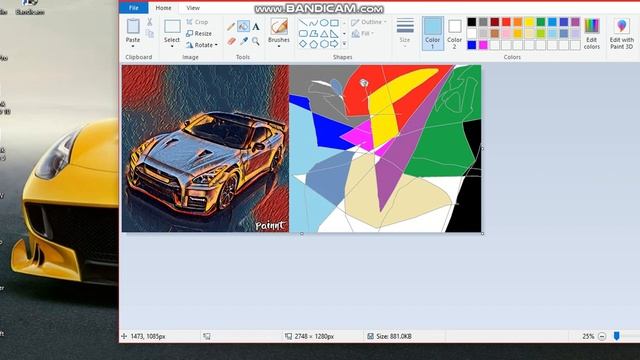
Task: Pick the green color swatch
Action: 541,22
